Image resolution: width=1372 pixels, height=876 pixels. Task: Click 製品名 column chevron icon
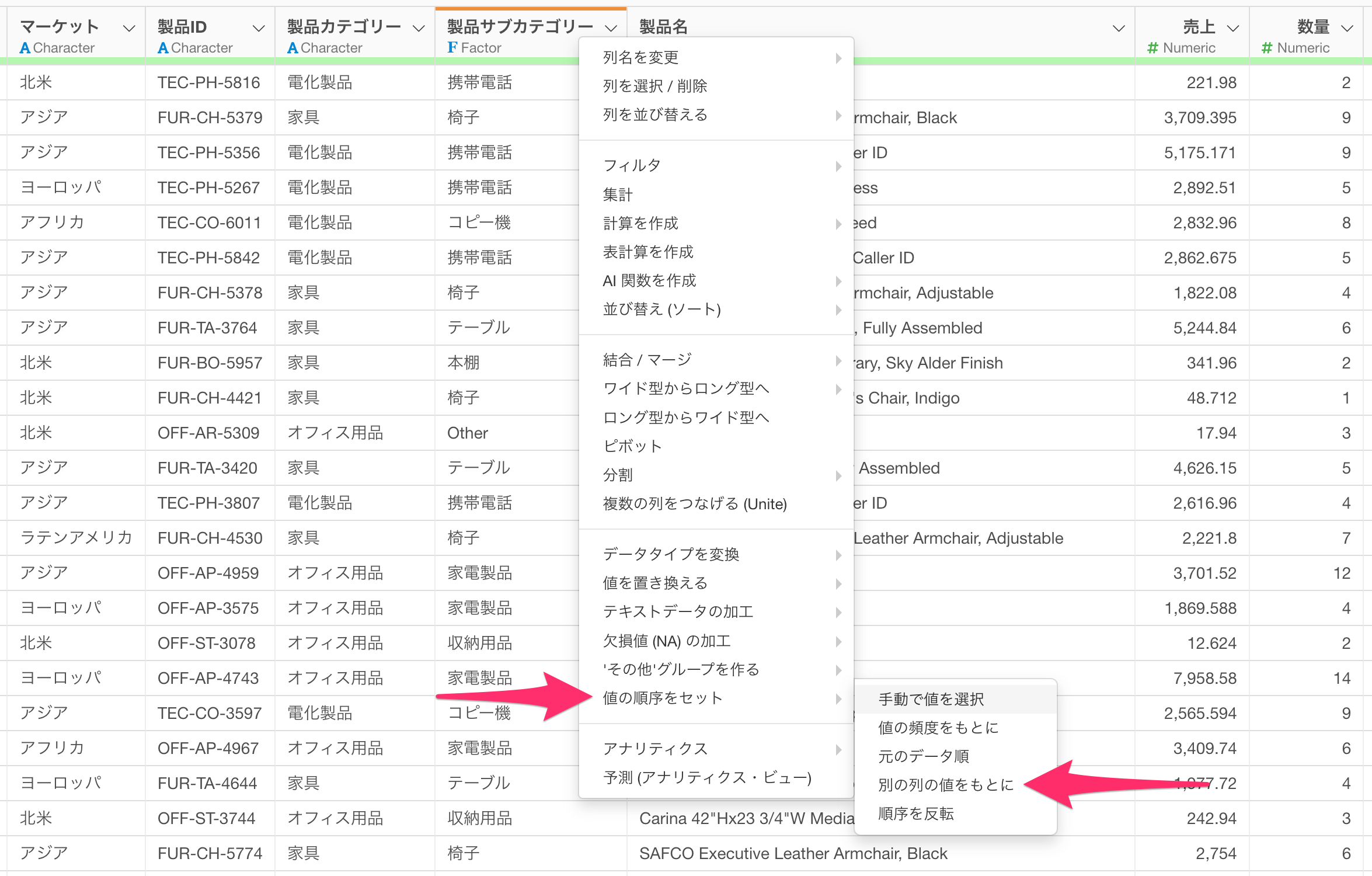tap(1118, 28)
